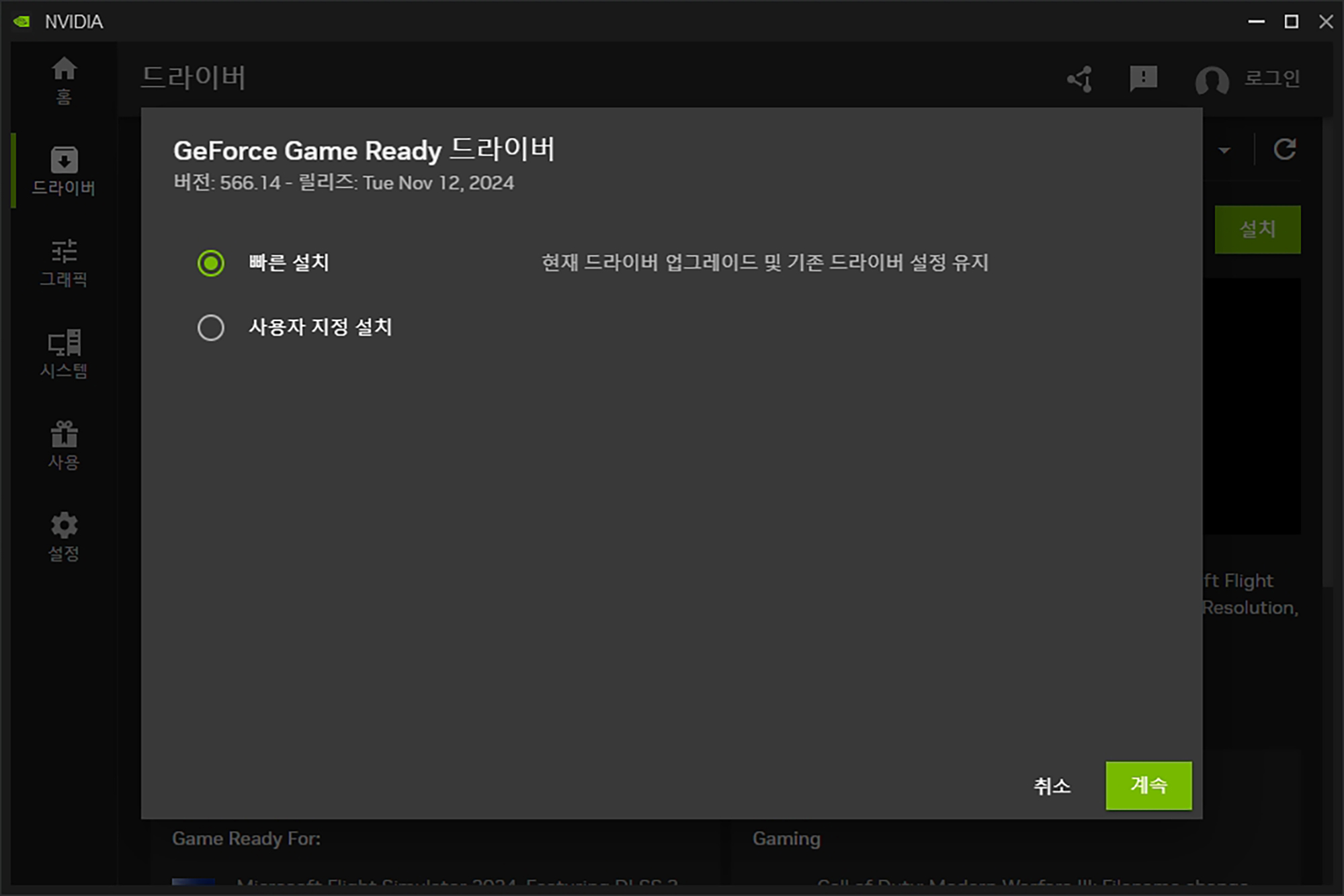The height and width of the screenshot is (896, 1344).
Task: Click the Login (로그인) link
Action: coord(1271,79)
